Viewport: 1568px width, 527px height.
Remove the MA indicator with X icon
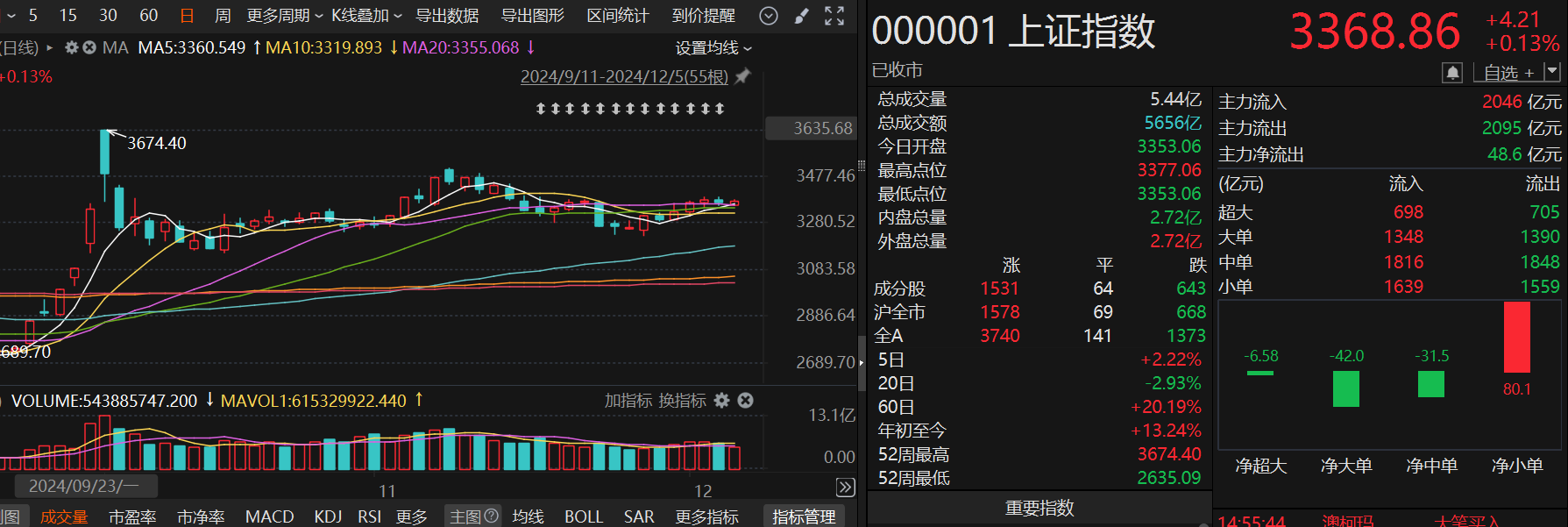pyautogui.click(x=89, y=47)
